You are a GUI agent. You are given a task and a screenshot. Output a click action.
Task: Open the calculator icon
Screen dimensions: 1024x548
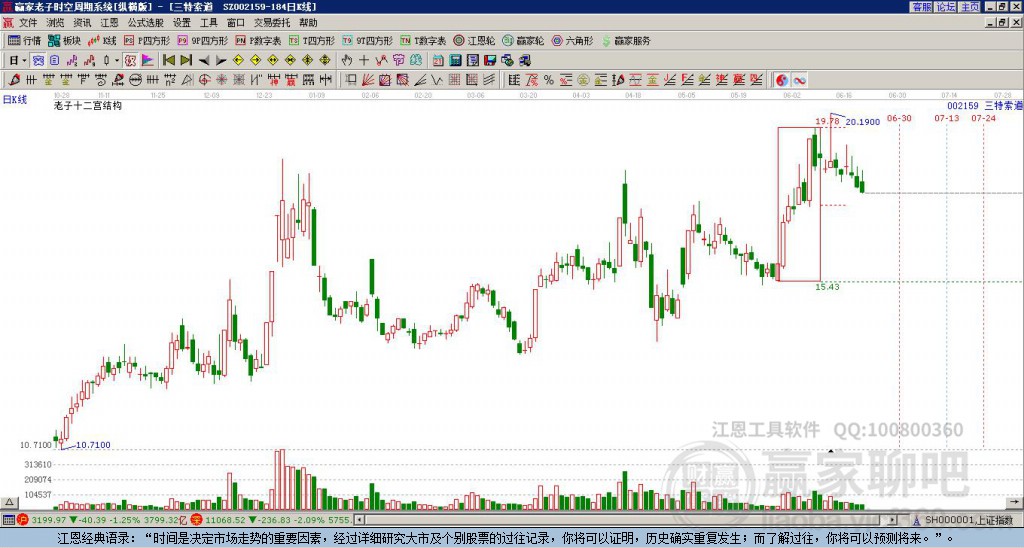click(455, 61)
